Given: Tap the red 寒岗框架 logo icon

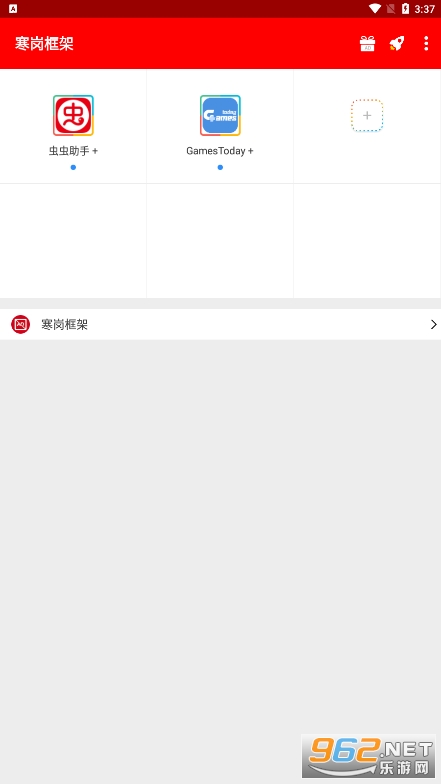Looking at the screenshot, I should [x=20, y=324].
